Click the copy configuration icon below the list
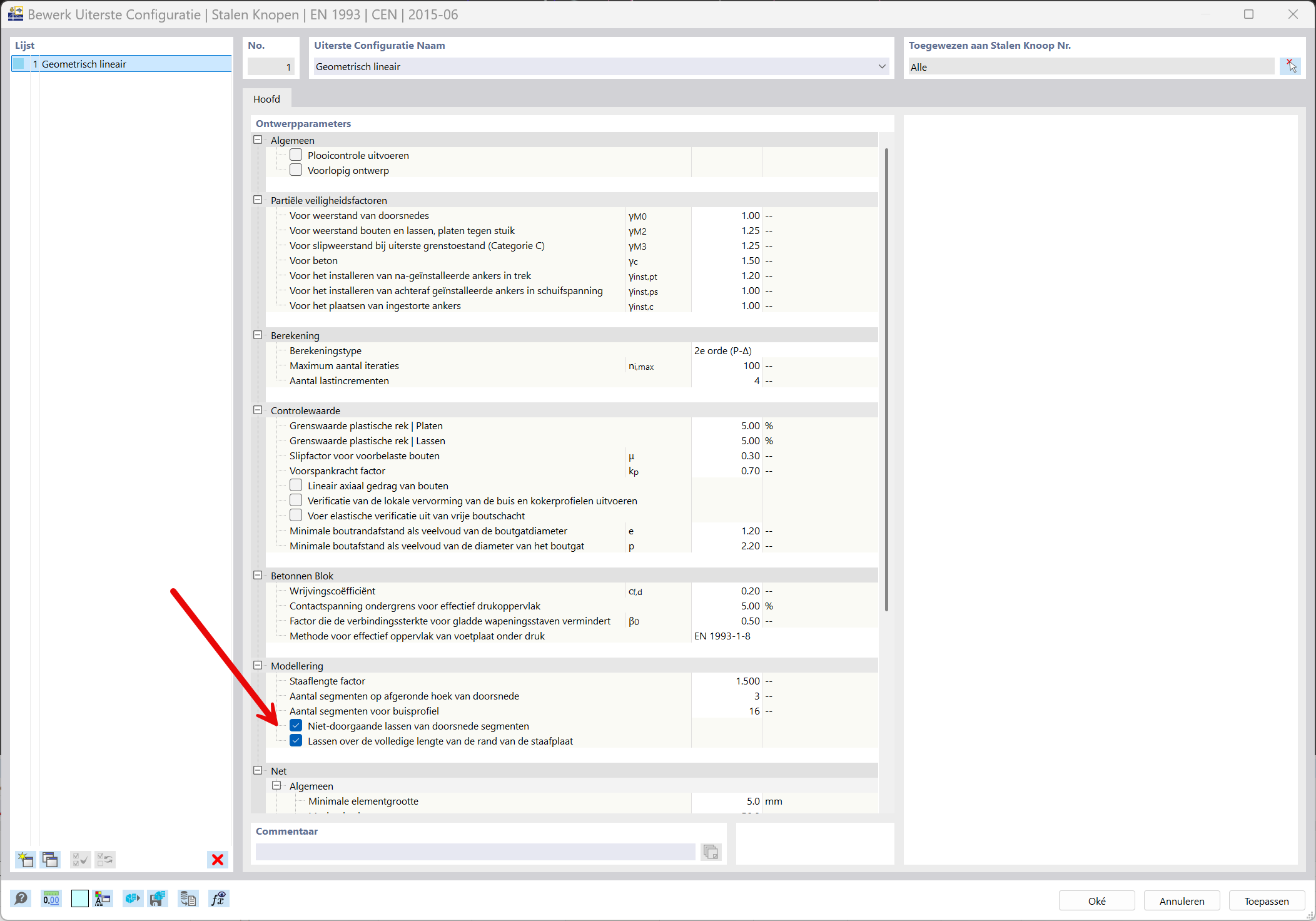The image size is (1316, 921). [50, 859]
